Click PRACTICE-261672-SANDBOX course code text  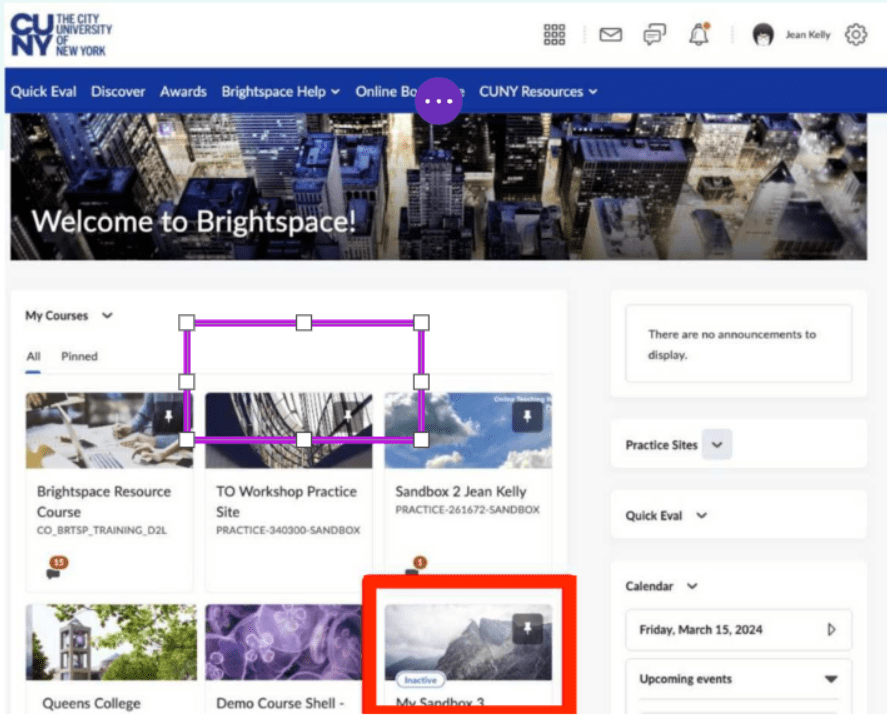pyautogui.click(x=467, y=510)
